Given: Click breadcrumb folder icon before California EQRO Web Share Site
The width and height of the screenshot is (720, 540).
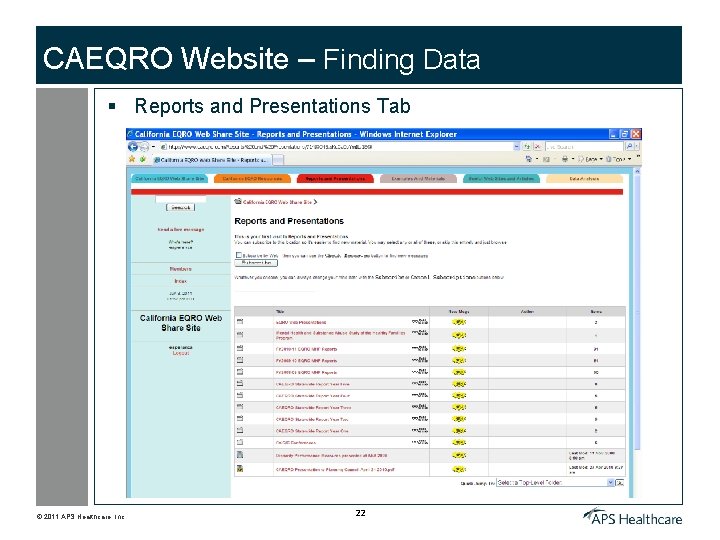Looking at the screenshot, I should (x=238, y=202).
